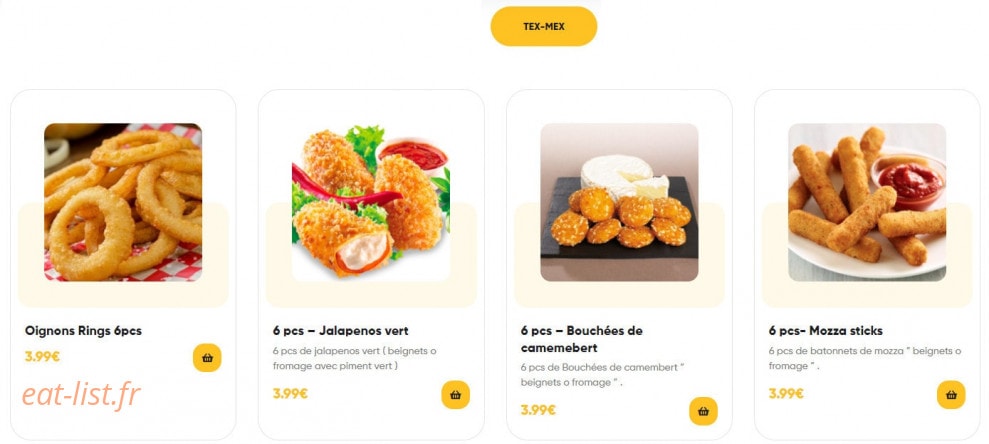Click the 6 pcs – Jalapenos vert title

pyautogui.click(x=341, y=330)
